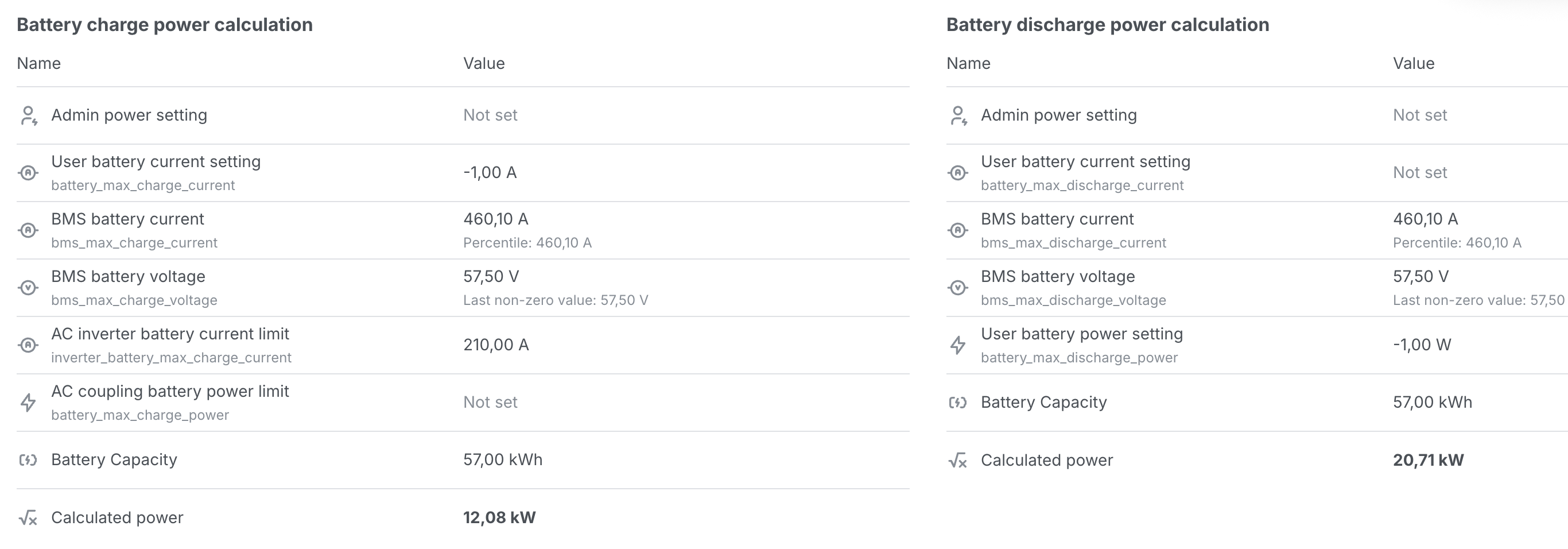The width and height of the screenshot is (1568, 549).
Task: Click the lightning icon for AC coupling battery power limit
Action: click(x=28, y=403)
